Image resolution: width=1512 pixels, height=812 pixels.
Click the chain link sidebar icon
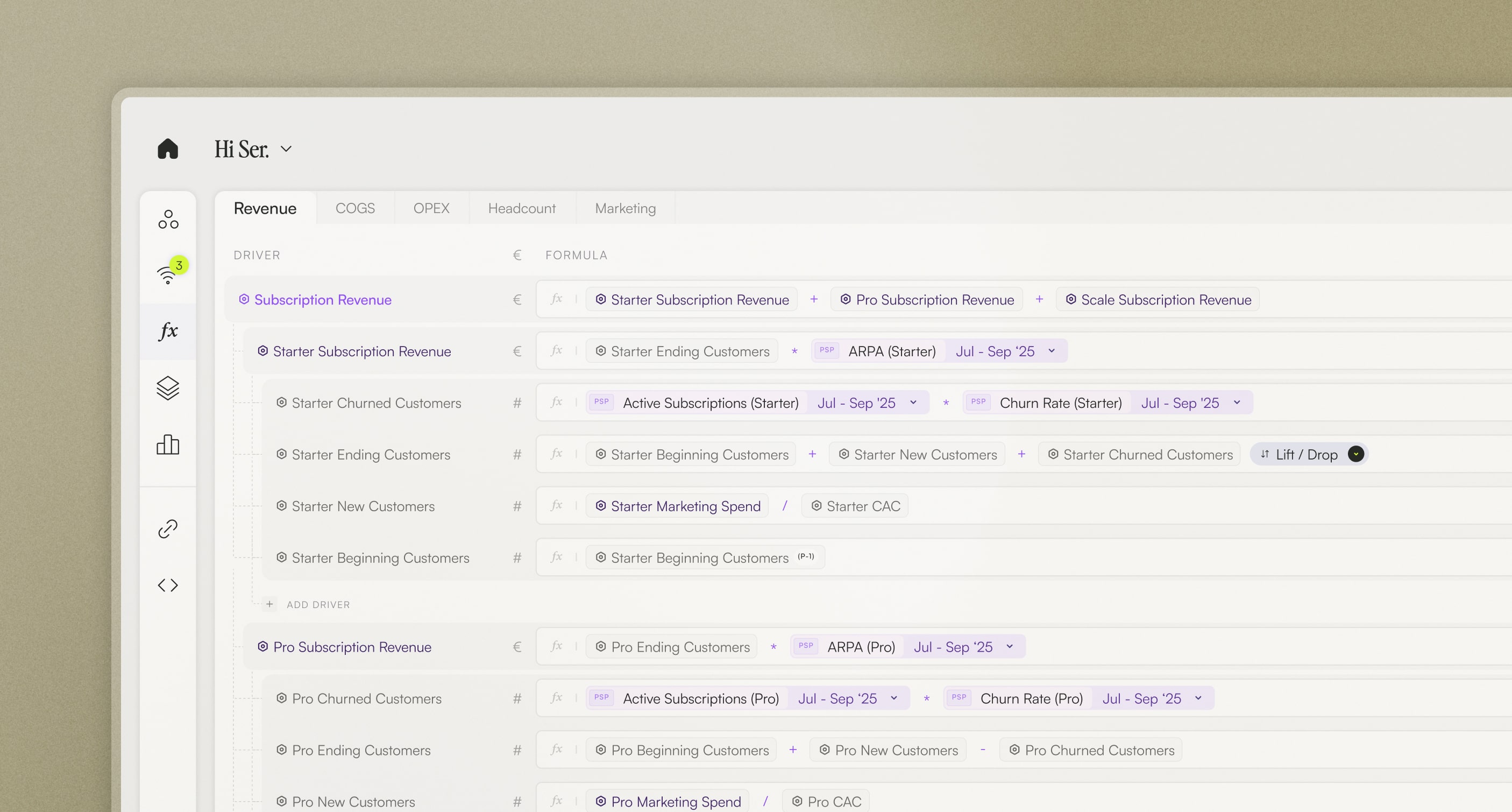pyautogui.click(x=168, y=528)
